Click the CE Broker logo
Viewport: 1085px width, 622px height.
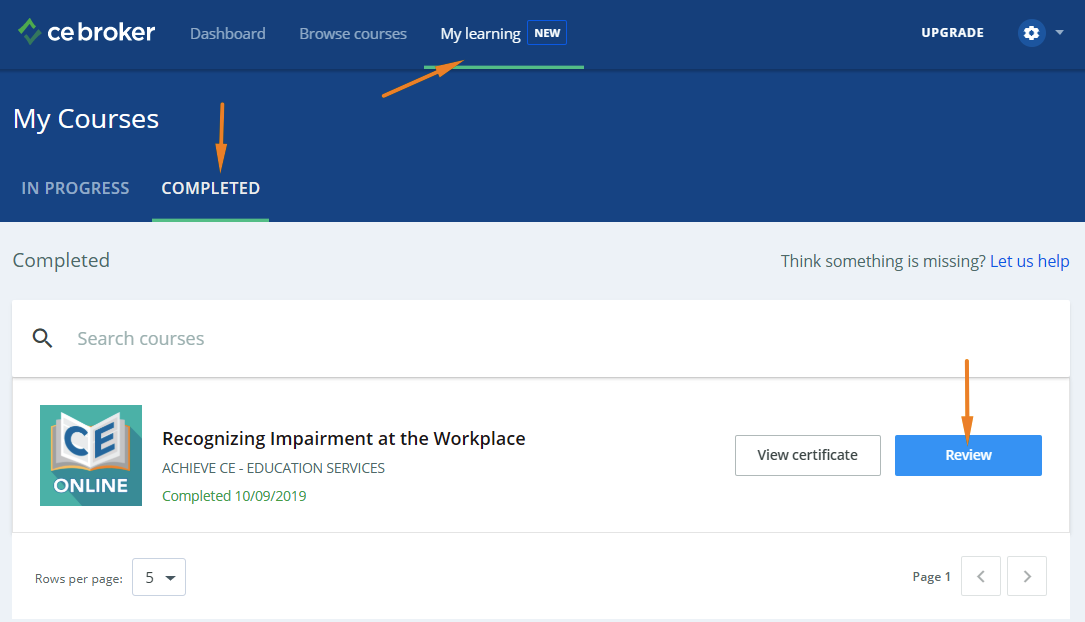tap(86, 33)
